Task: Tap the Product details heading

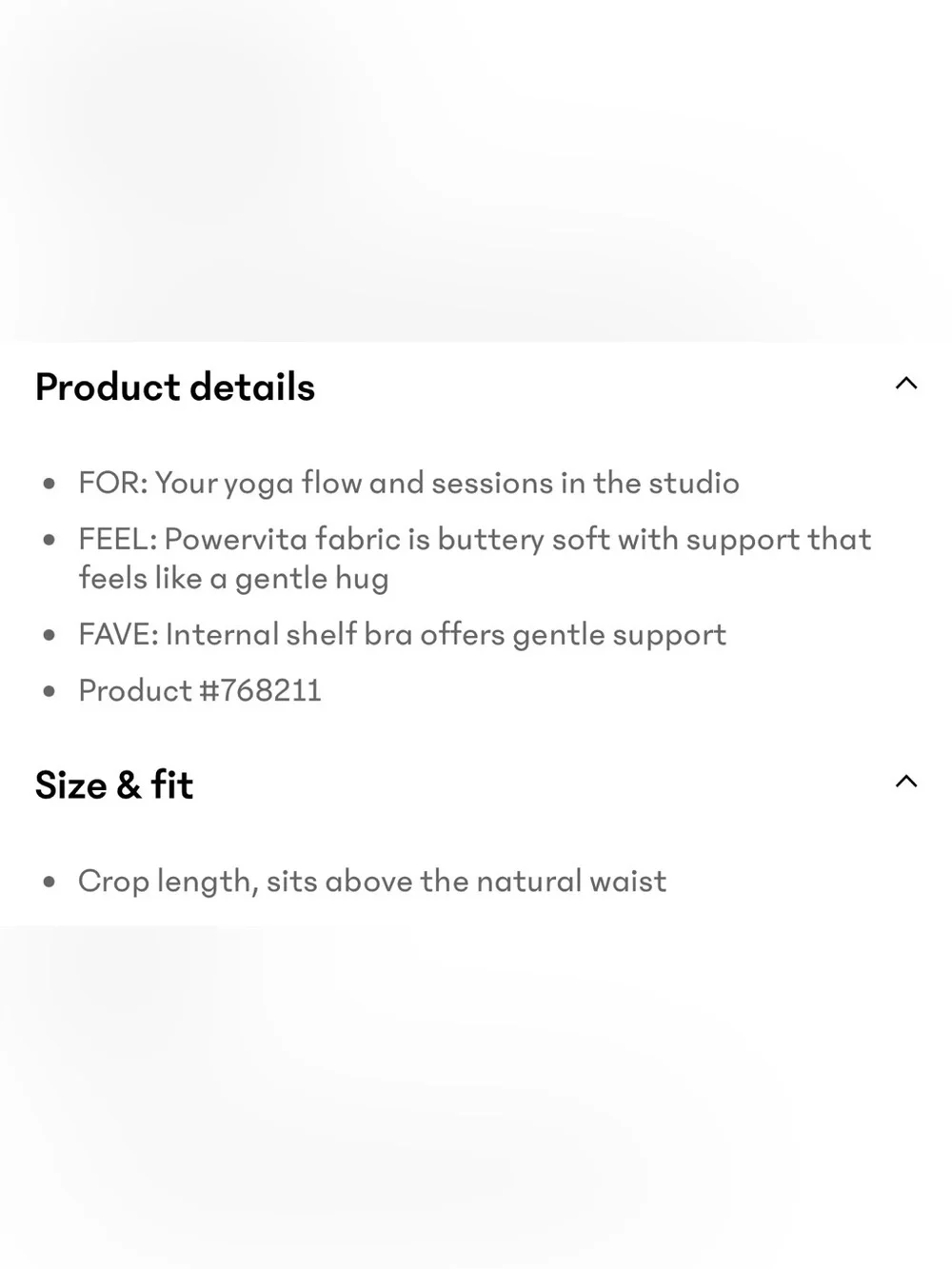Action: (175, 387)
